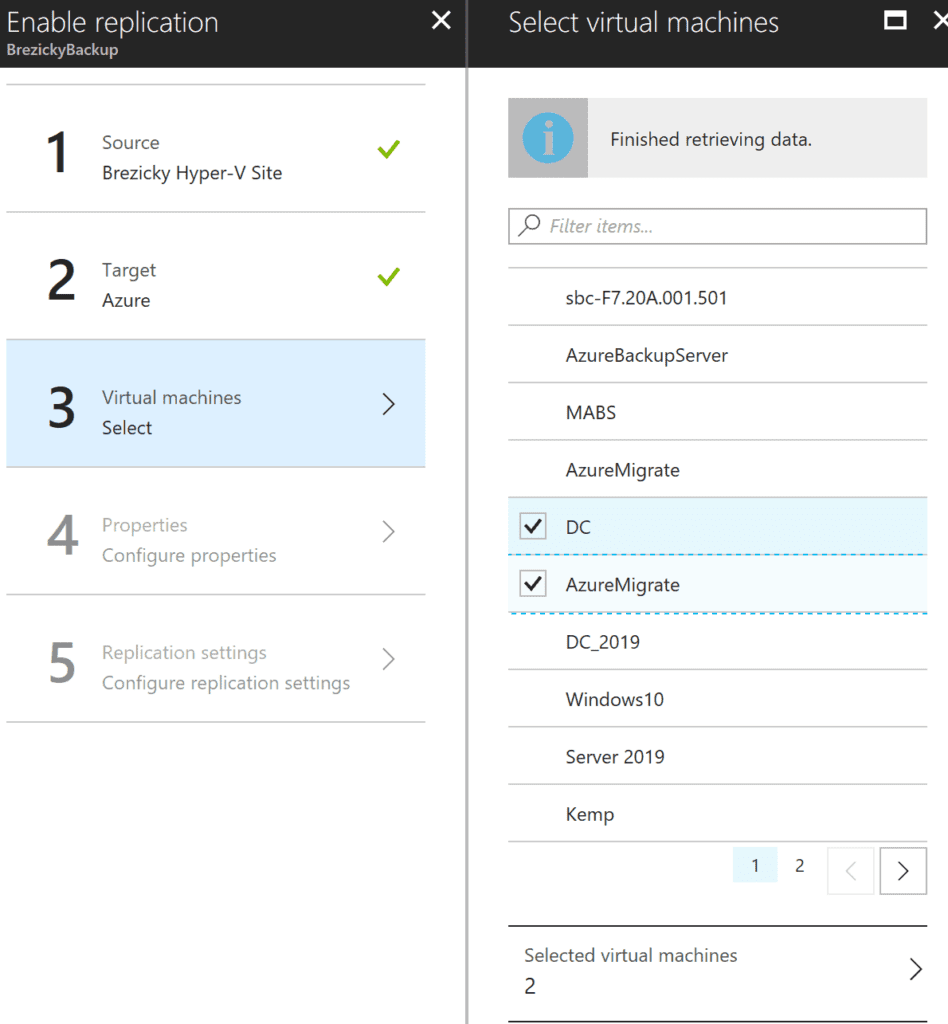Open step 4 Properties chevron
Viewport: 948px width, 1024px height.
[388, 532]
